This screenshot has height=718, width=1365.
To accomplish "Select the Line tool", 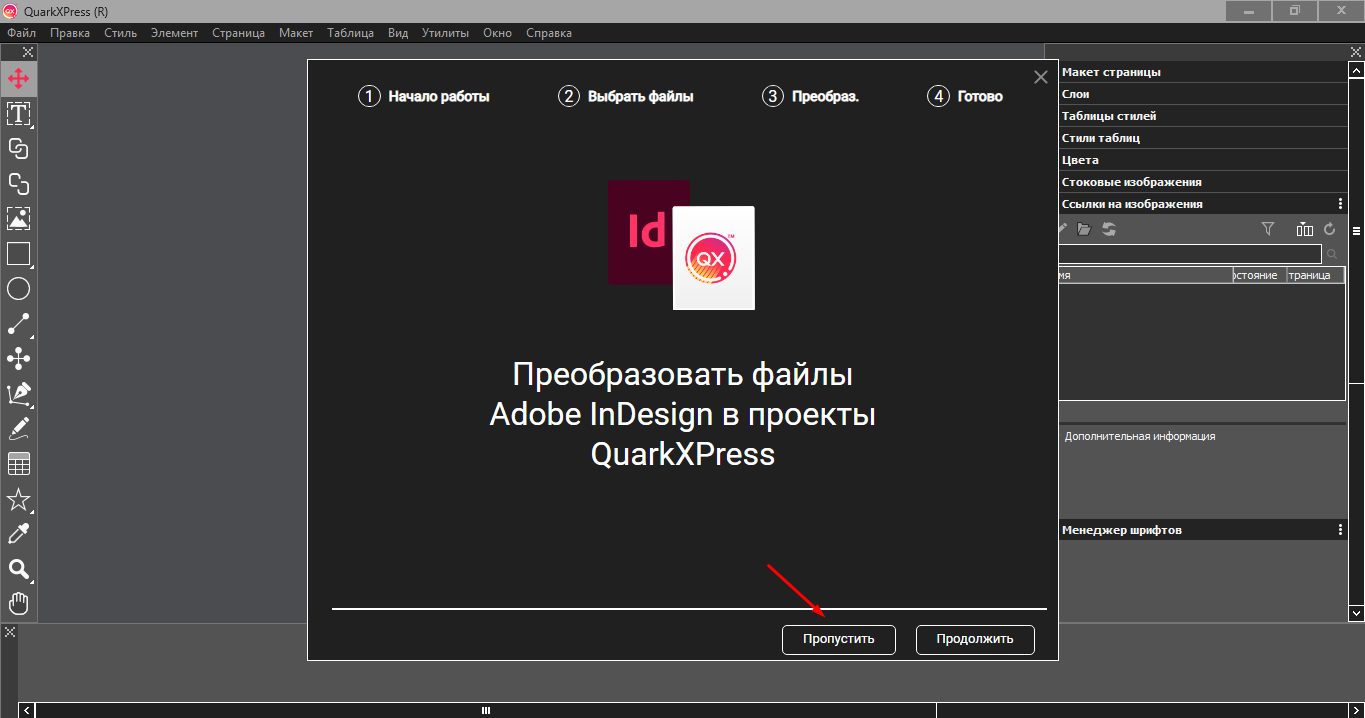I will (18, 324).
